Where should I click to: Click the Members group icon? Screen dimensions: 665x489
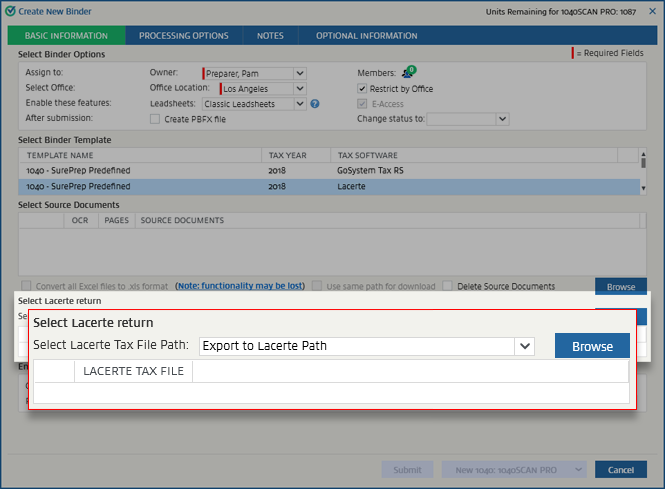(408, 73)
